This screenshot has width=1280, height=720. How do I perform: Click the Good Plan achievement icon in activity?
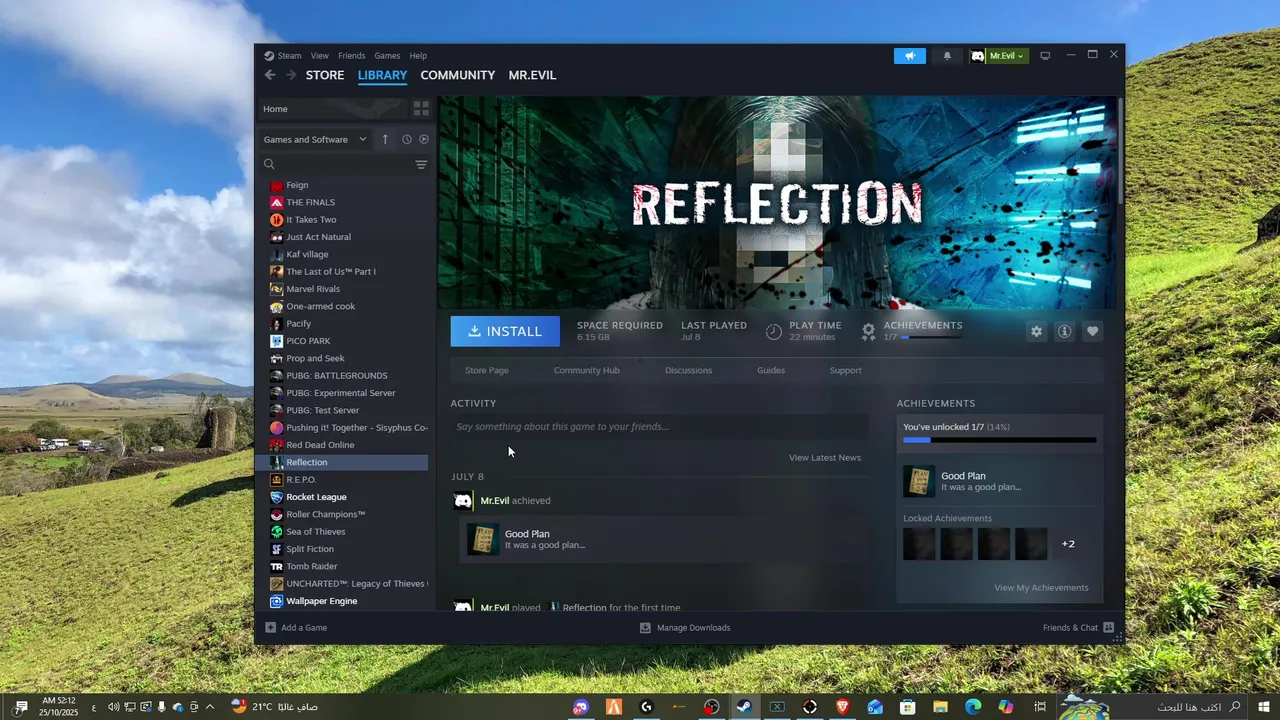click(483, 539)
